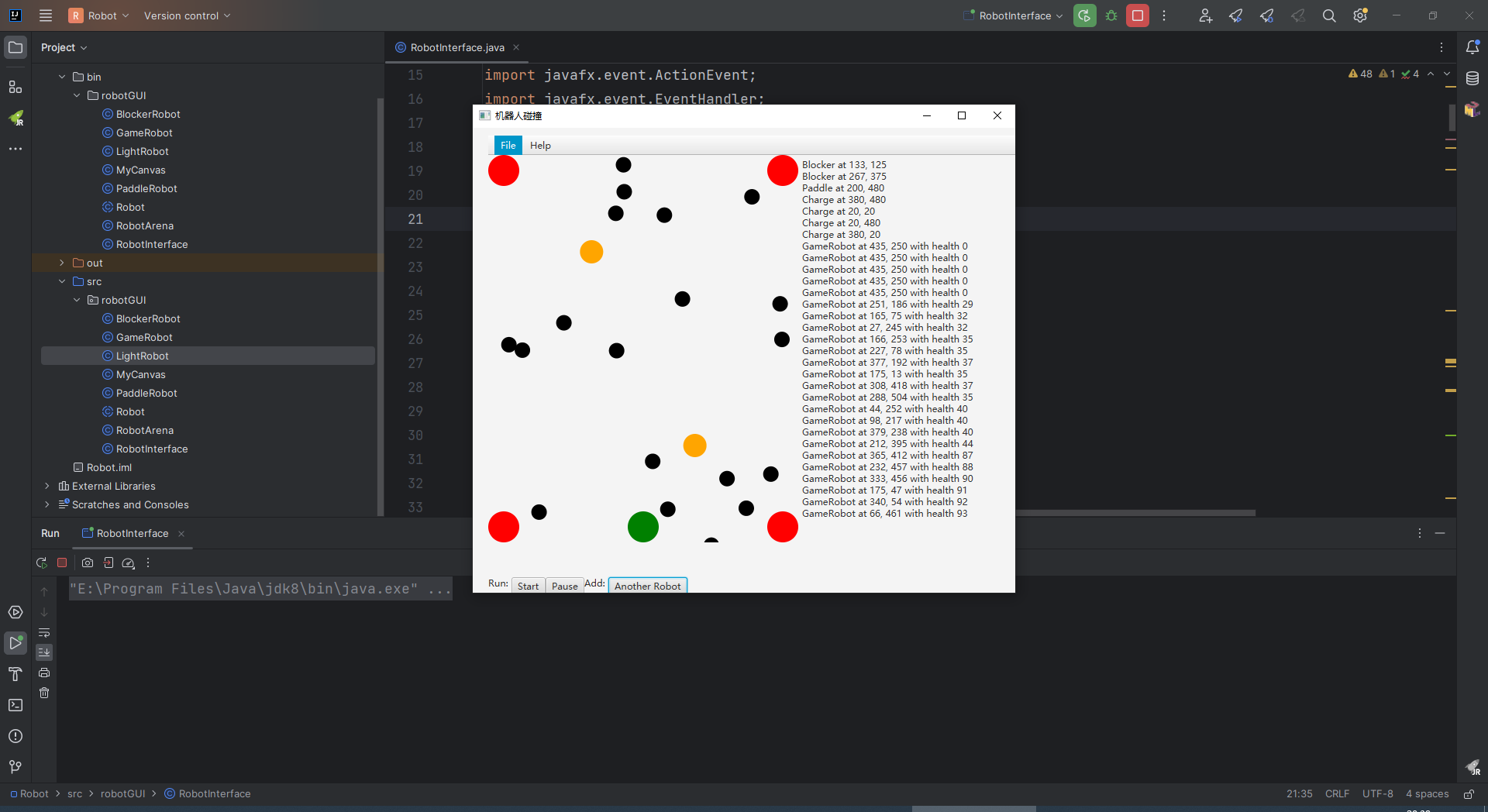1488x812 pixels.
Task: Start debugging with the bug icon
Action: 1111,15
